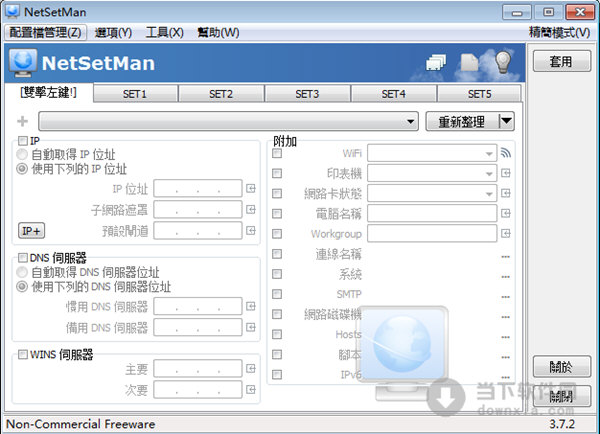Screen dimensions: 600x434
Task: Enable the IP checkbox
Action: click(x=23, y=141)
